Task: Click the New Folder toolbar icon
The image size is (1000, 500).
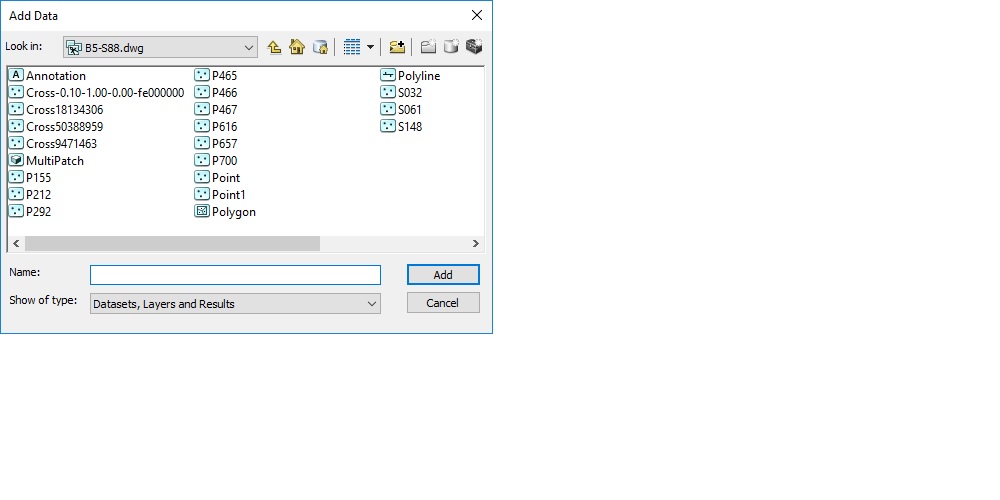Action: click(428, 47)
